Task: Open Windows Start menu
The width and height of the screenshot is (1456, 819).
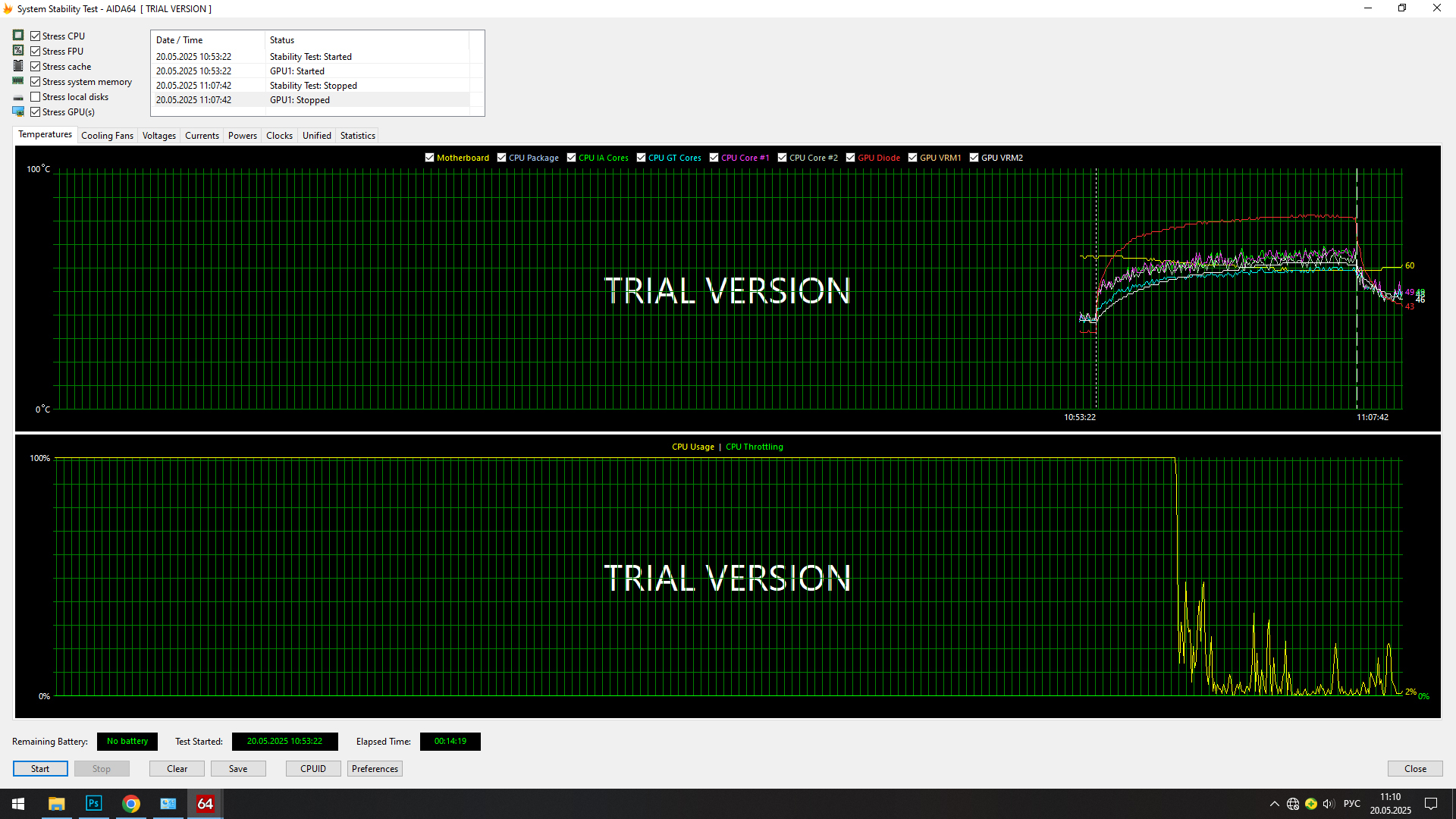Action: point(18,804)
